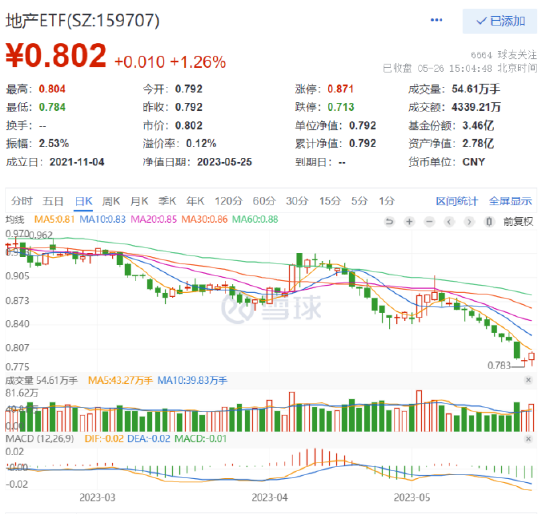Open the three-dots more options menu

tap(436, 20)
